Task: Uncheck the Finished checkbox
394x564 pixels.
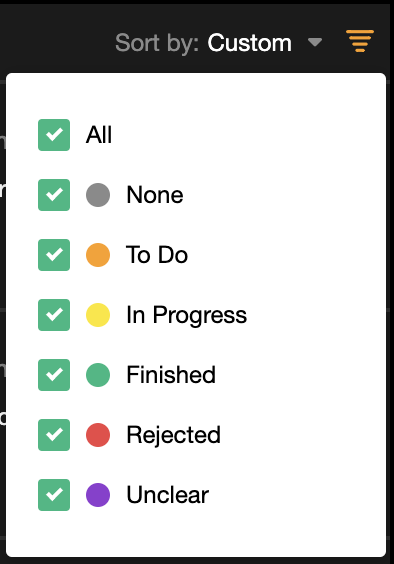Action: click(54, 375)
